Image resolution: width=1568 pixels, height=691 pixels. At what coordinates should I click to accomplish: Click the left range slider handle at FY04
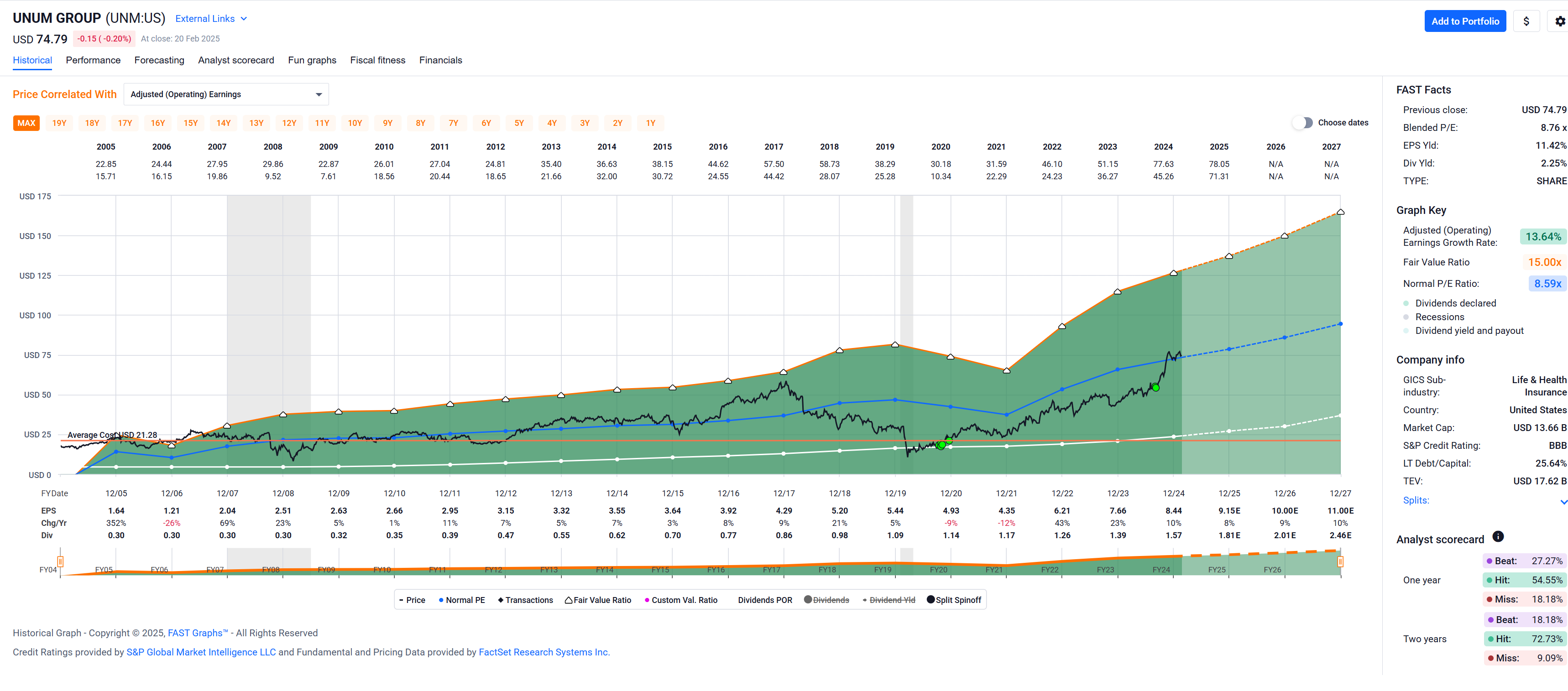60,561
